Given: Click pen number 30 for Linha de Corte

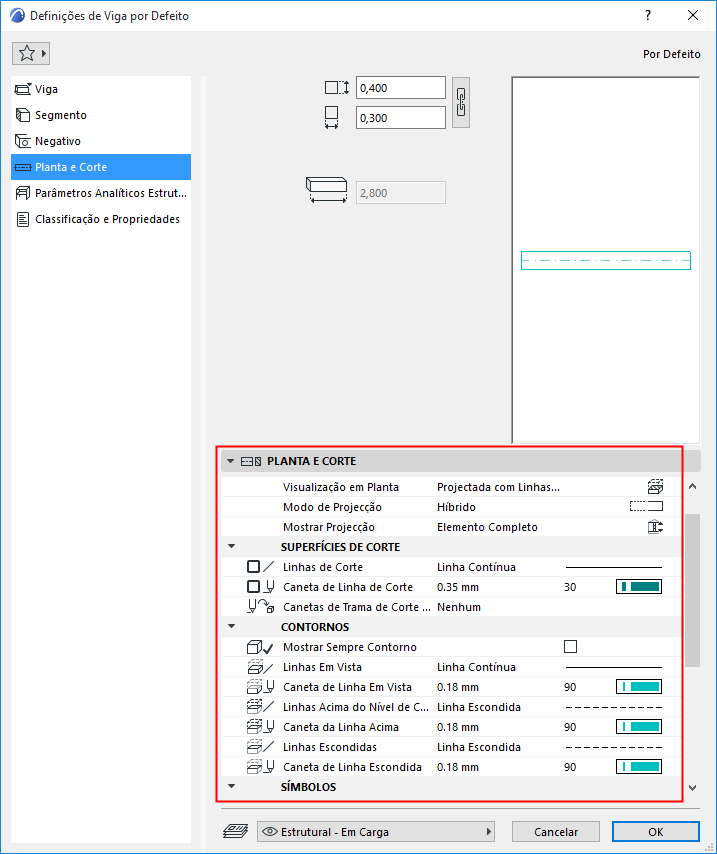Looking at the screenshot, I should coord(570,587).
